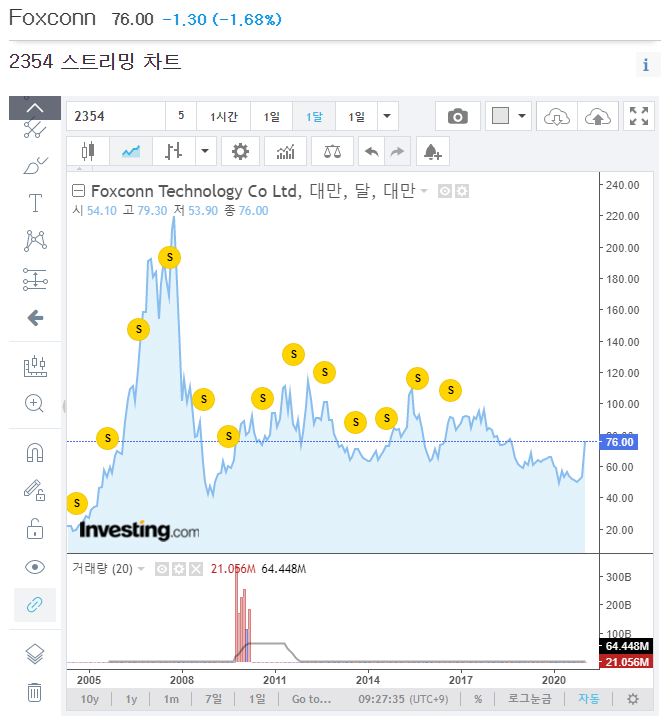Viewport: 670px width, 723px height.
Task: Switch to area line chart style
Action: (x=131, y=151)
